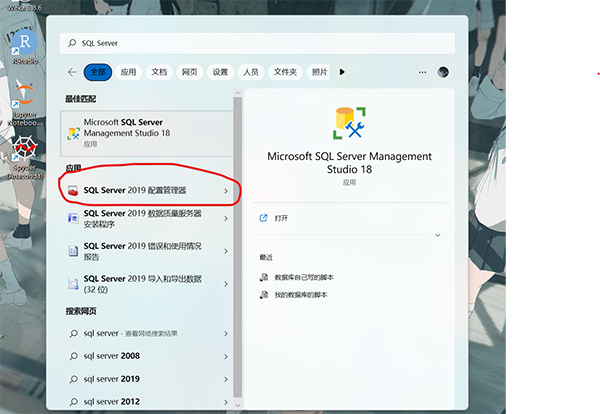Image resolution: width=600 pixels, height=414 pixels.
Task: Open Microsoft SQL Server Management Studio 18 best match
Action: click(x=147, y=133)
